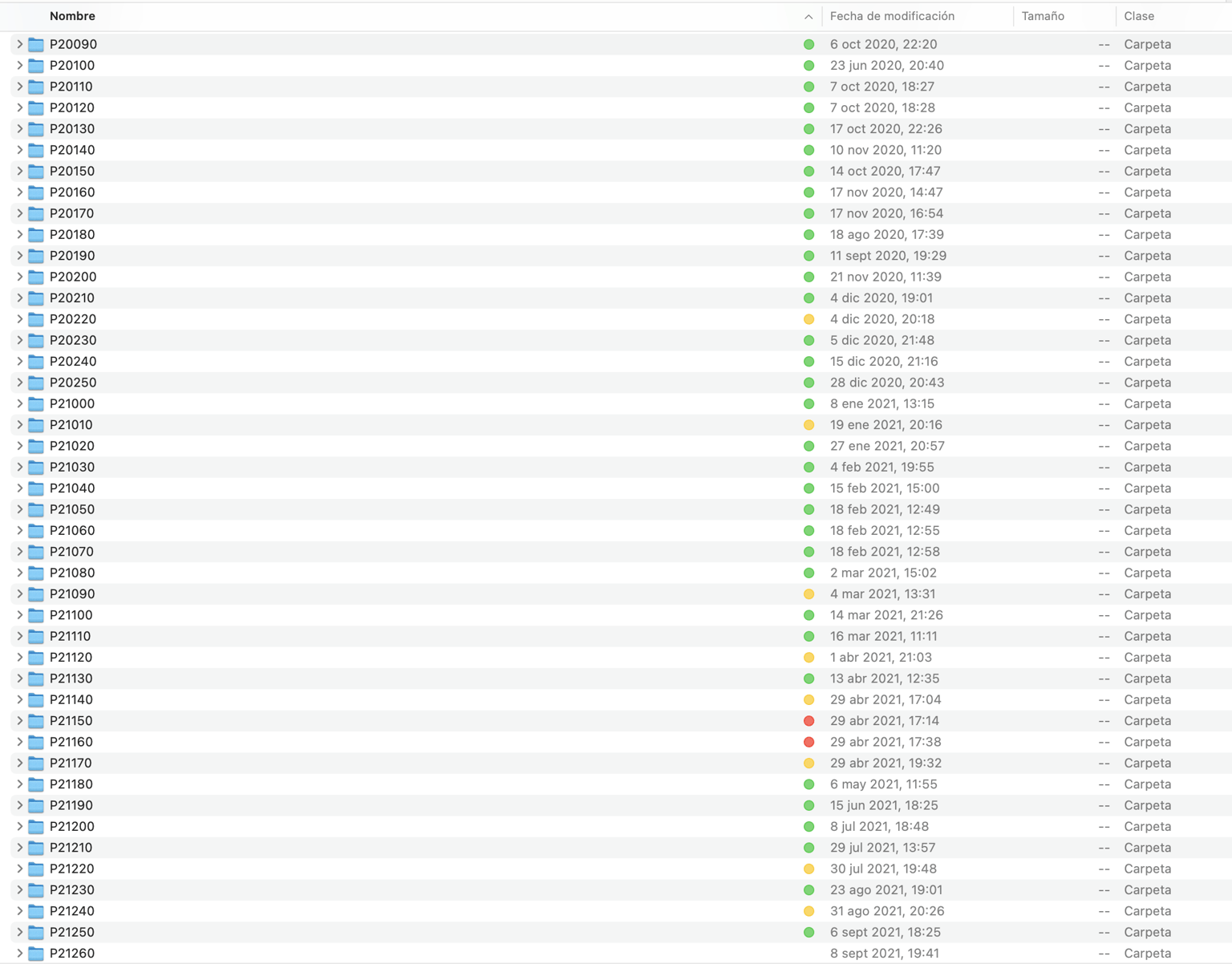Expand the P21160 folder disclosure arrow

(x=19, y=742)
